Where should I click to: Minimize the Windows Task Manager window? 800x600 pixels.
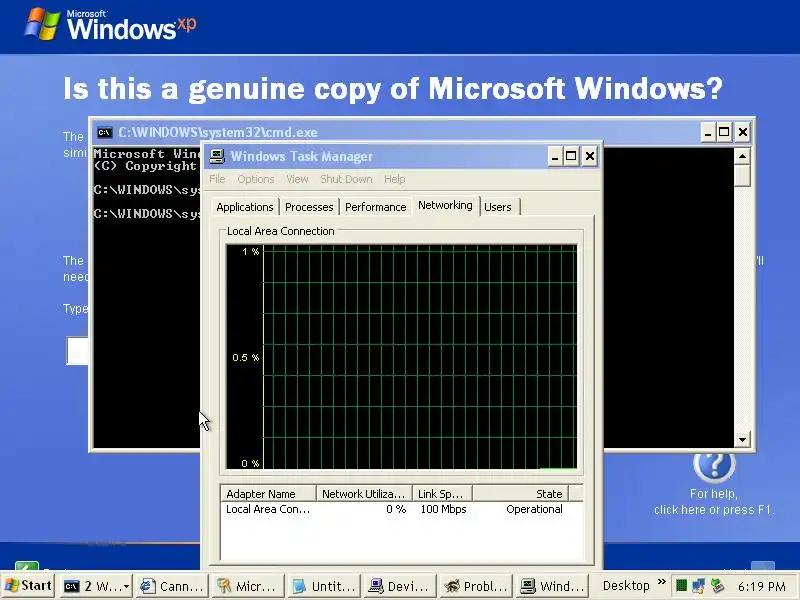[x=555, y=156]
